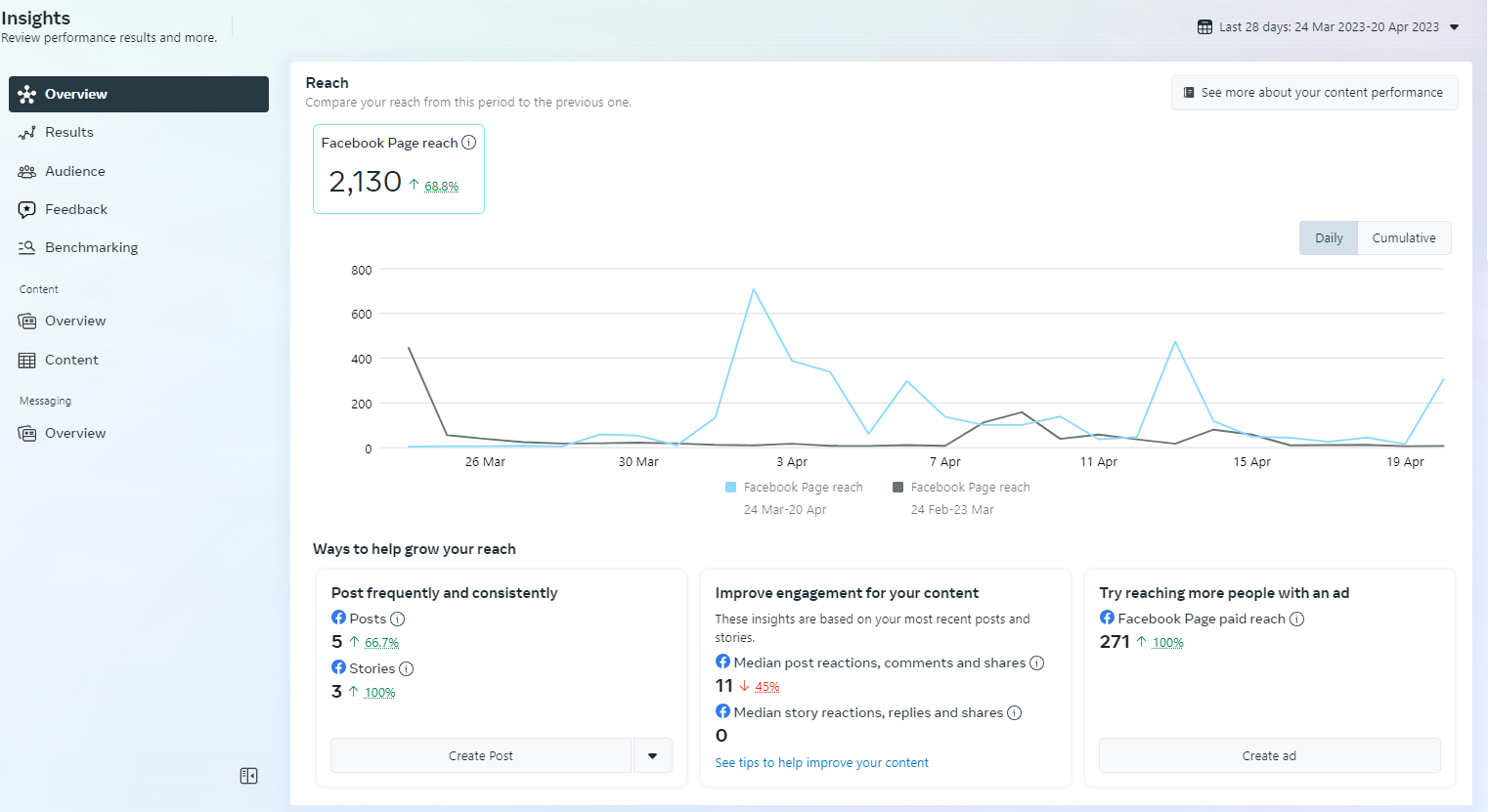Click the 66.7% posts change link
The image size is (1488, 812).
click(381, 643)
